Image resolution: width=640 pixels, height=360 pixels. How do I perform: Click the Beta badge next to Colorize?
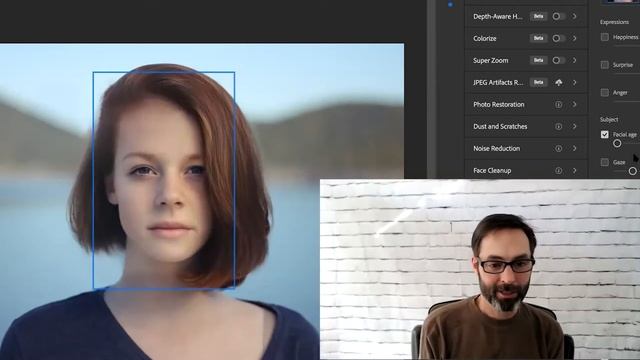(x=538, y=38)
